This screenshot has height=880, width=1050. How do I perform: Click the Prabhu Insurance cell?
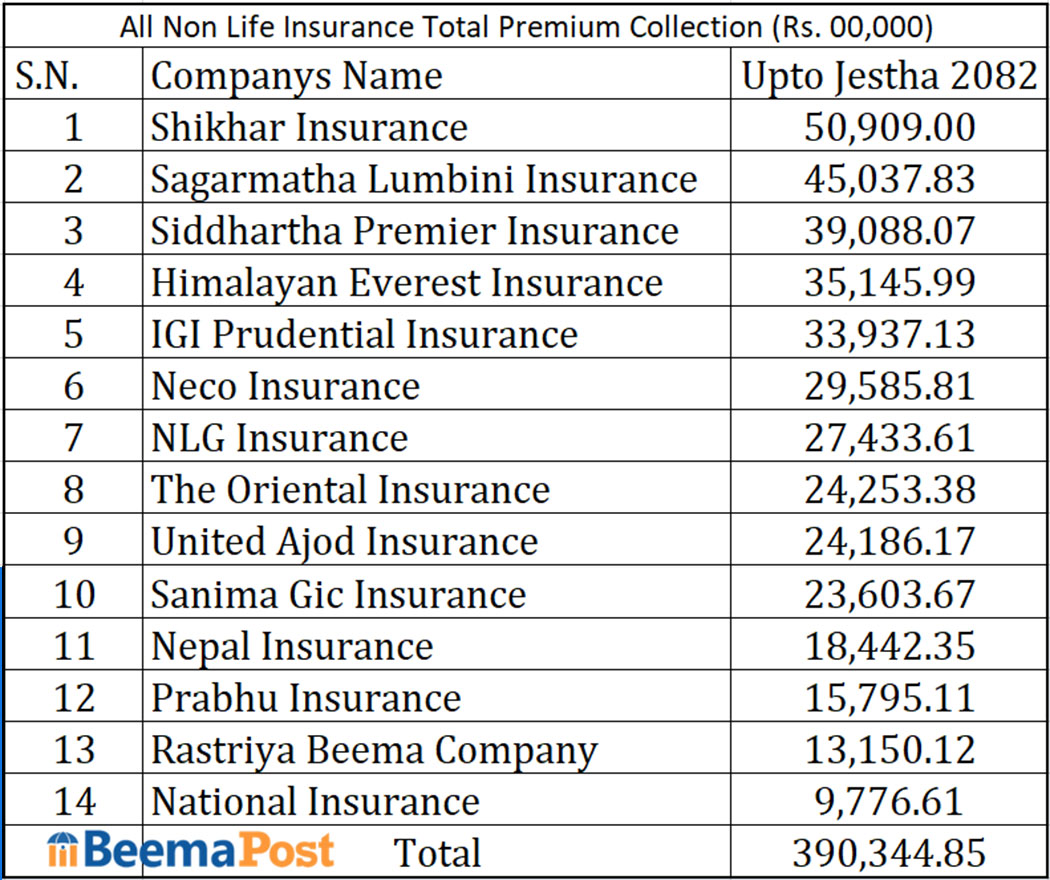pos(305,698)
